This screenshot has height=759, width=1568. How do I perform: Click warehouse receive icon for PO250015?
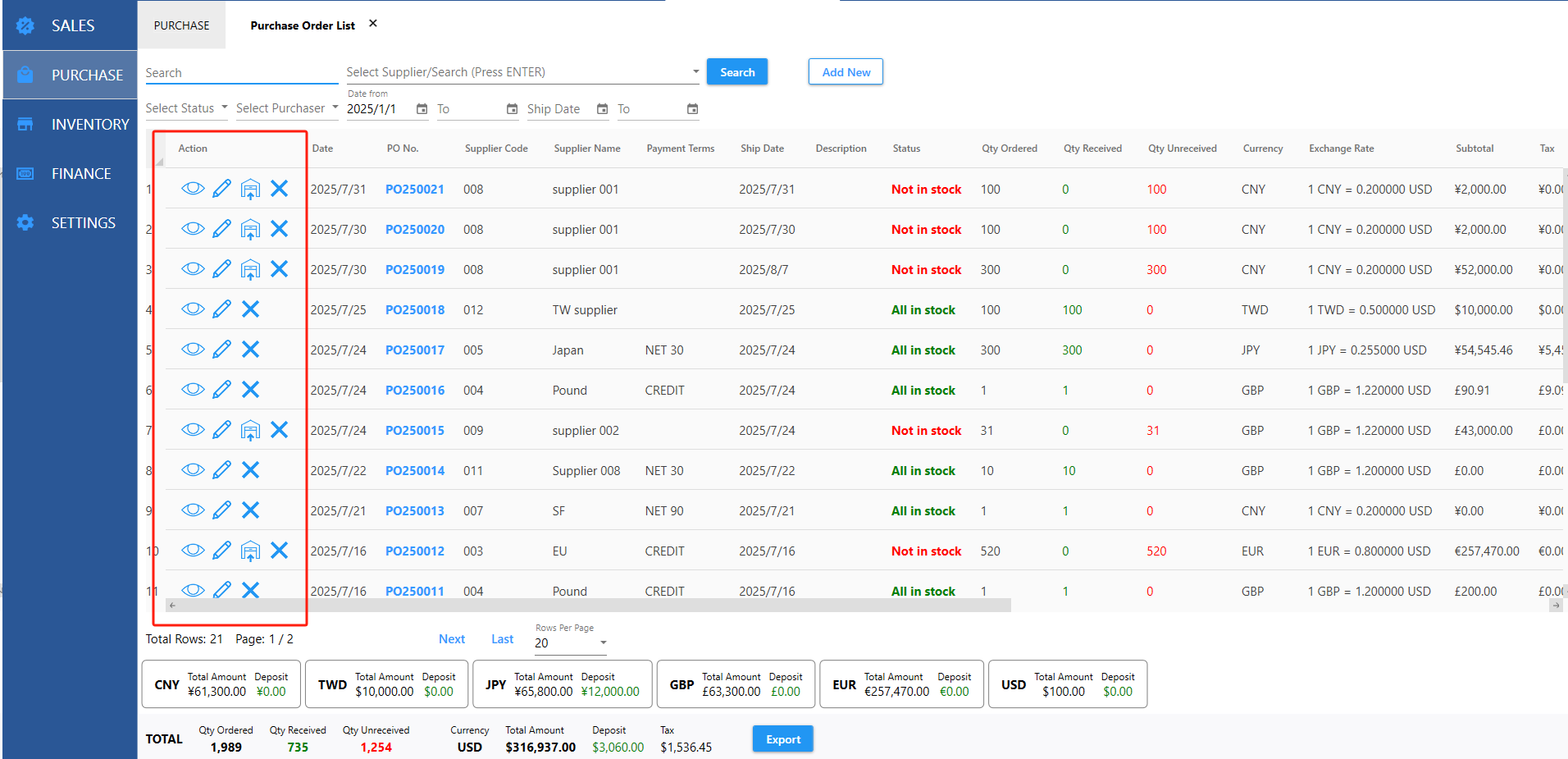[x=250, y=430]
